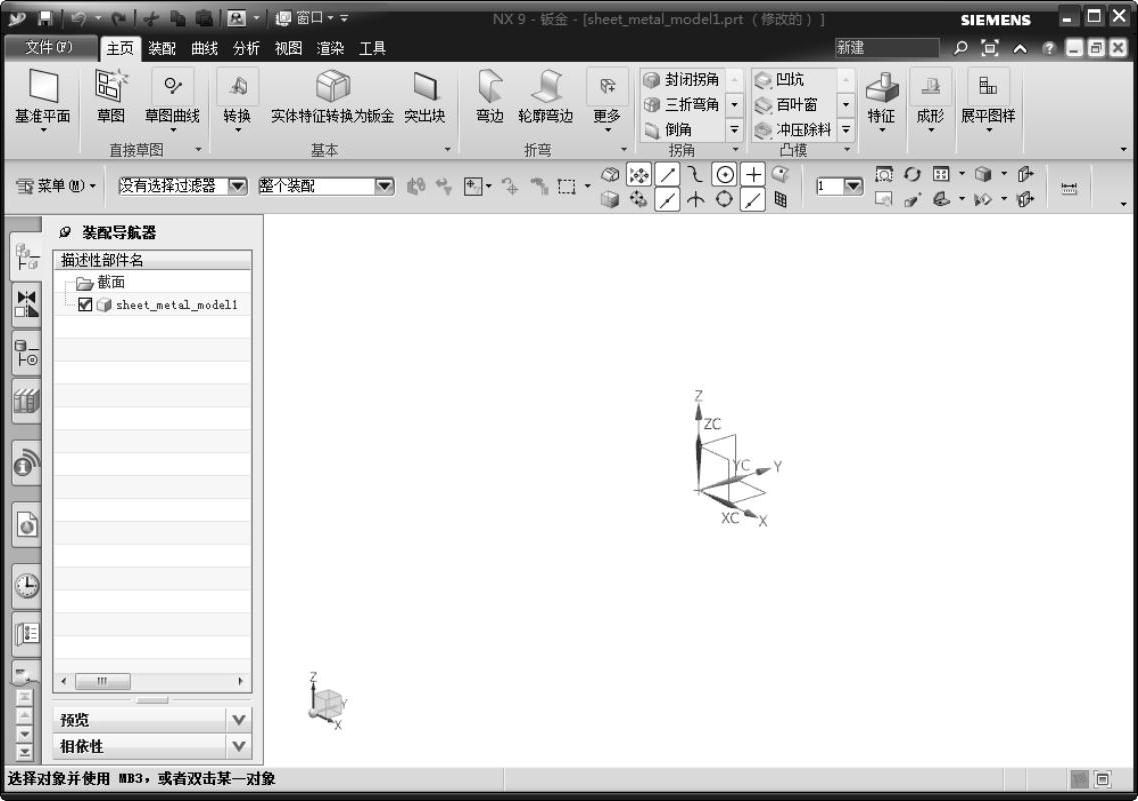Toggle Point on Curve snap
The height and width of the screenshot is (801, 1138).
753,200
